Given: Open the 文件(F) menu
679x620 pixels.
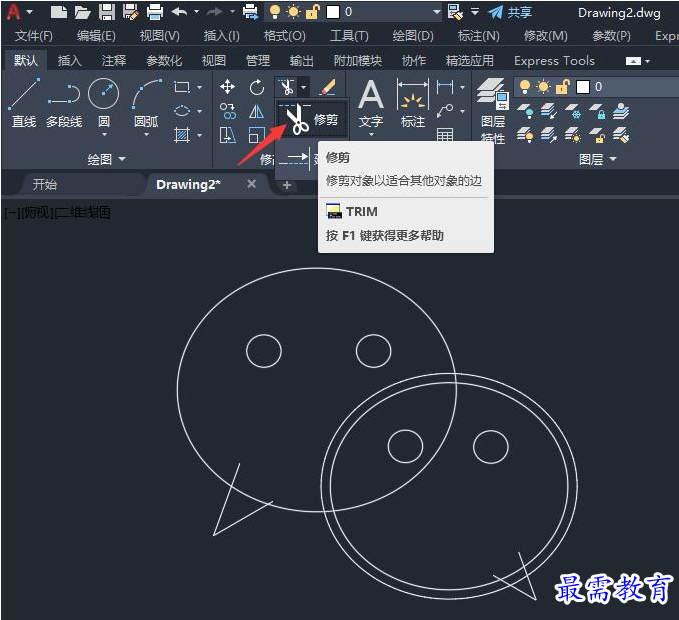Looking at the screenshot, I should (x=34, y=36).
